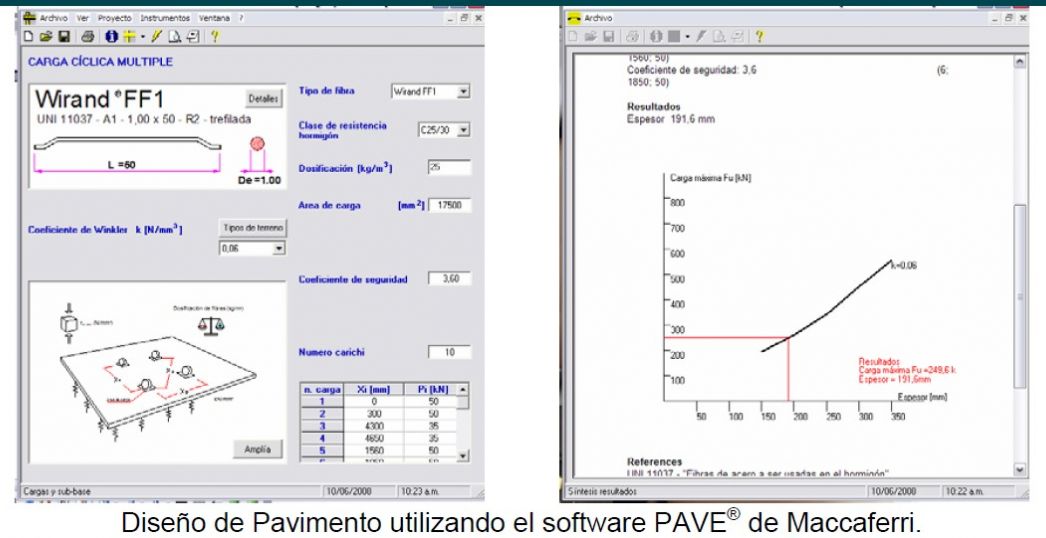This screenshot has height=538, width=1046.
Task: Click the Síntesis resultados status bar text
Action: (x=602, y=491)
